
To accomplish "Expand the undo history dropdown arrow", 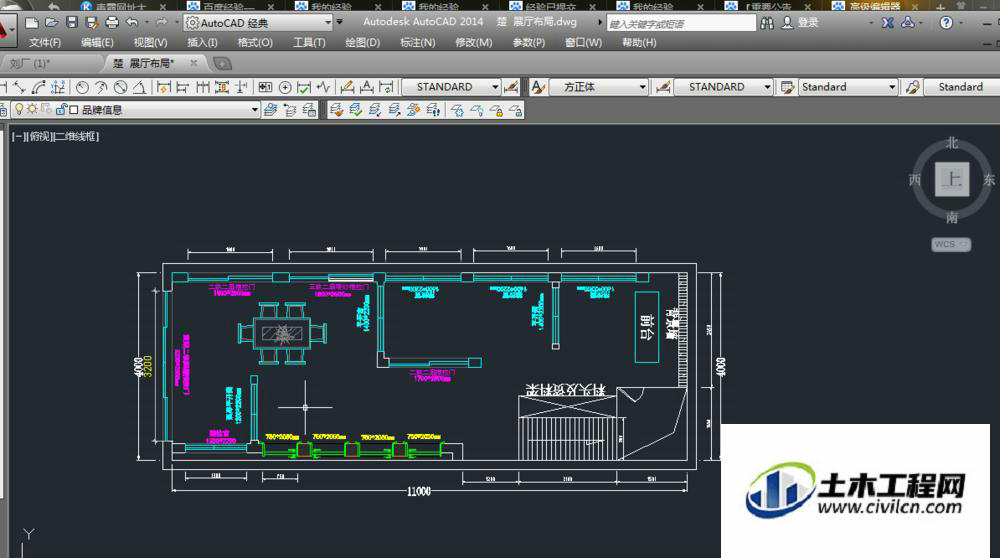I will 146,23.
